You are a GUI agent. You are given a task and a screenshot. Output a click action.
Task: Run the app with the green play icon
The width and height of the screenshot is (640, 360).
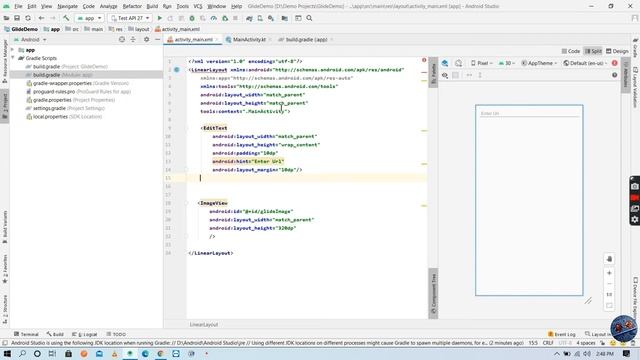point(160,18)
